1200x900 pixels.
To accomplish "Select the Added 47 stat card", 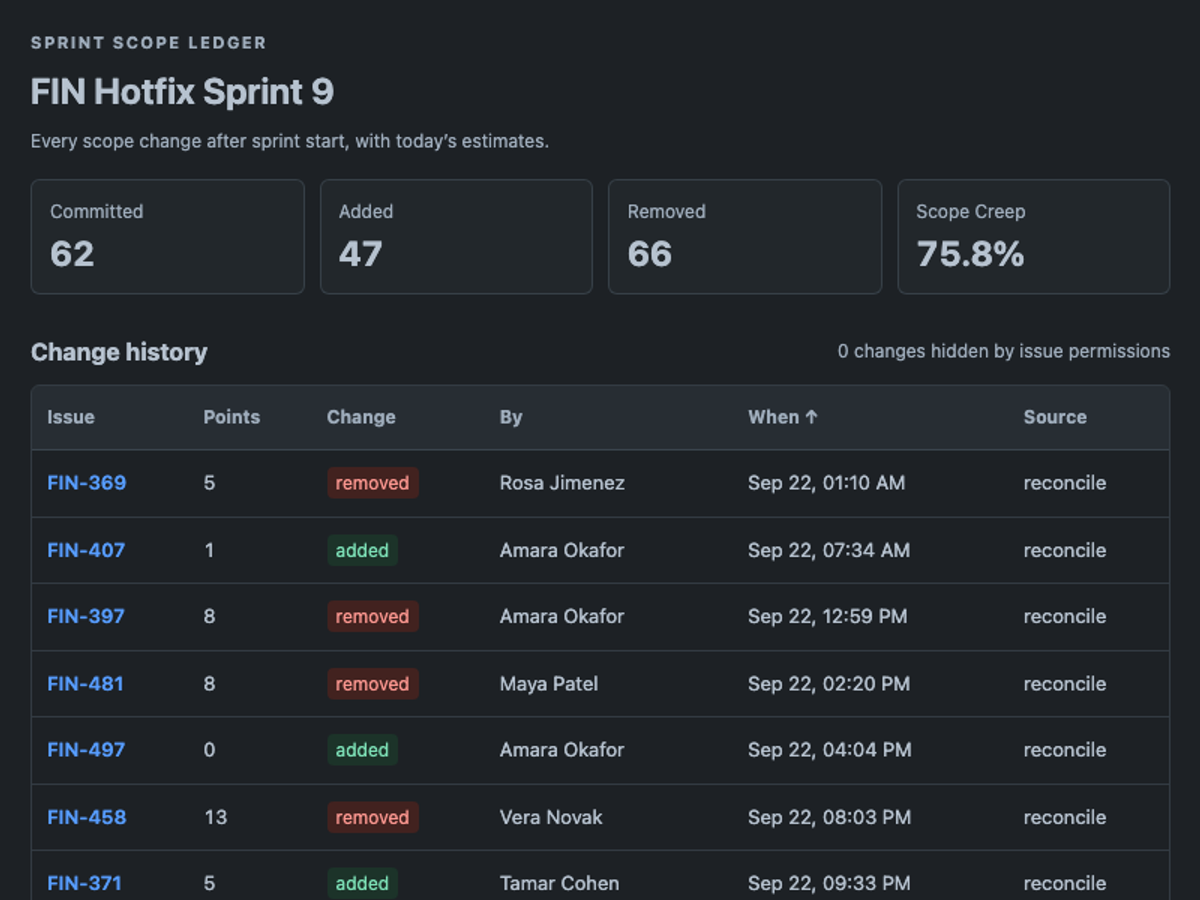I will [456, 237].
